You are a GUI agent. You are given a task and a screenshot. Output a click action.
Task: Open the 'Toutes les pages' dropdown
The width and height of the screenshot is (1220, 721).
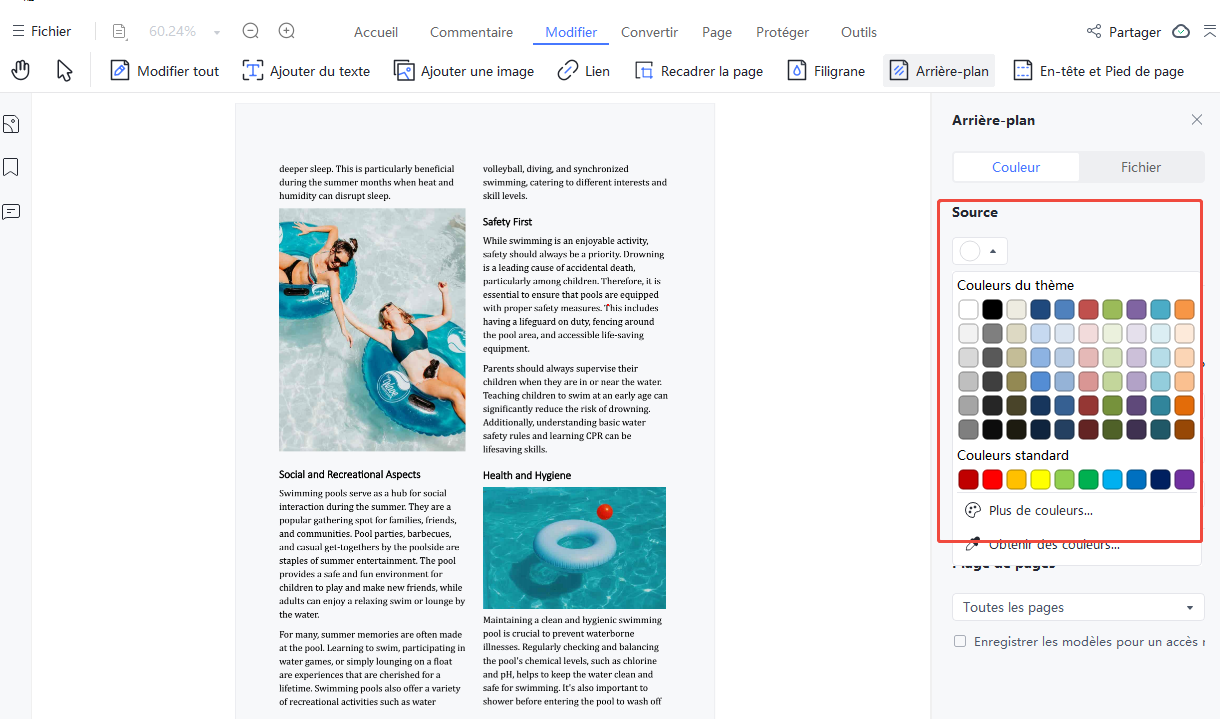point(1077,607)
